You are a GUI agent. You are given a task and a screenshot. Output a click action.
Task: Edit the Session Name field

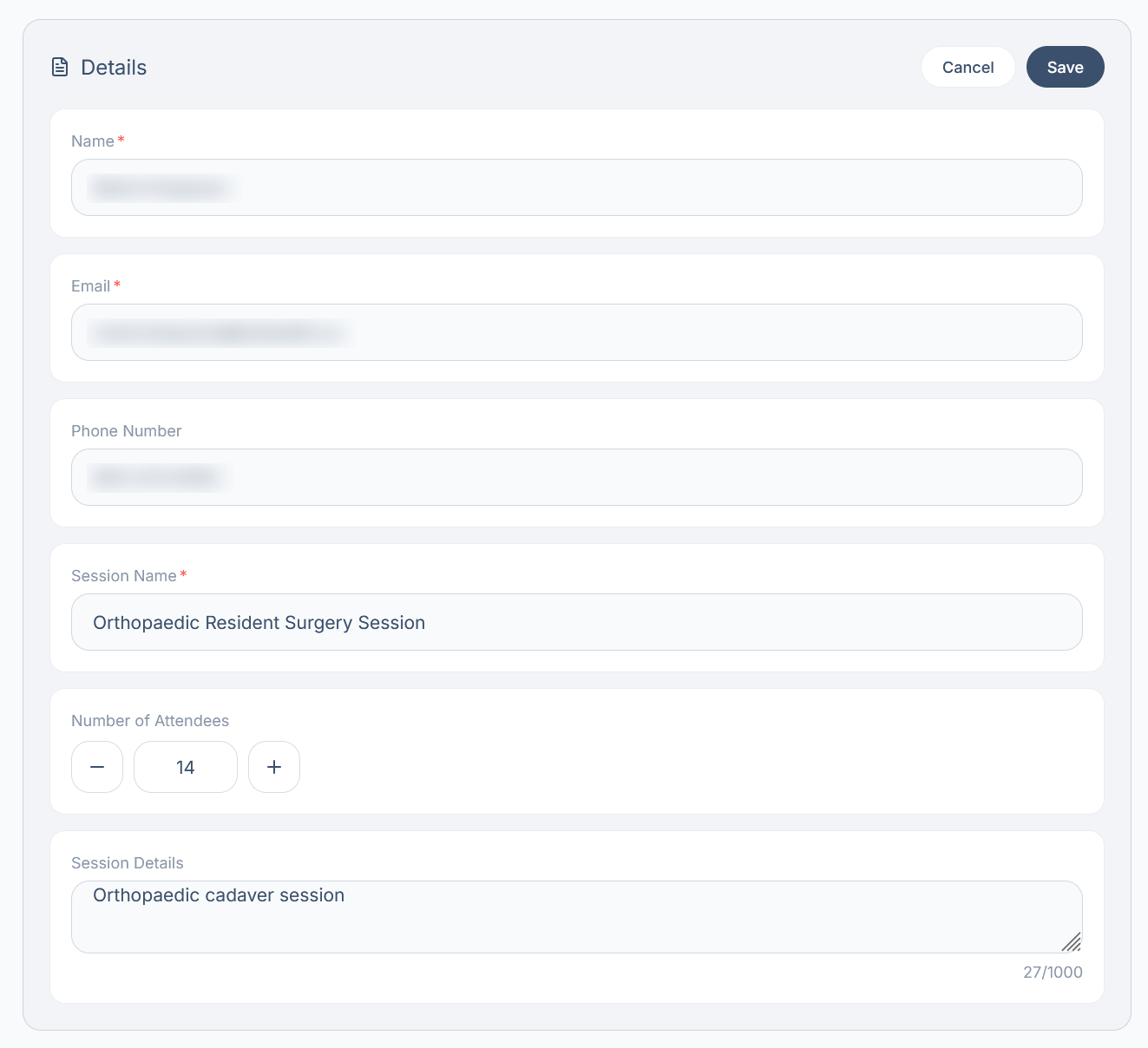[x=577, y=622]
